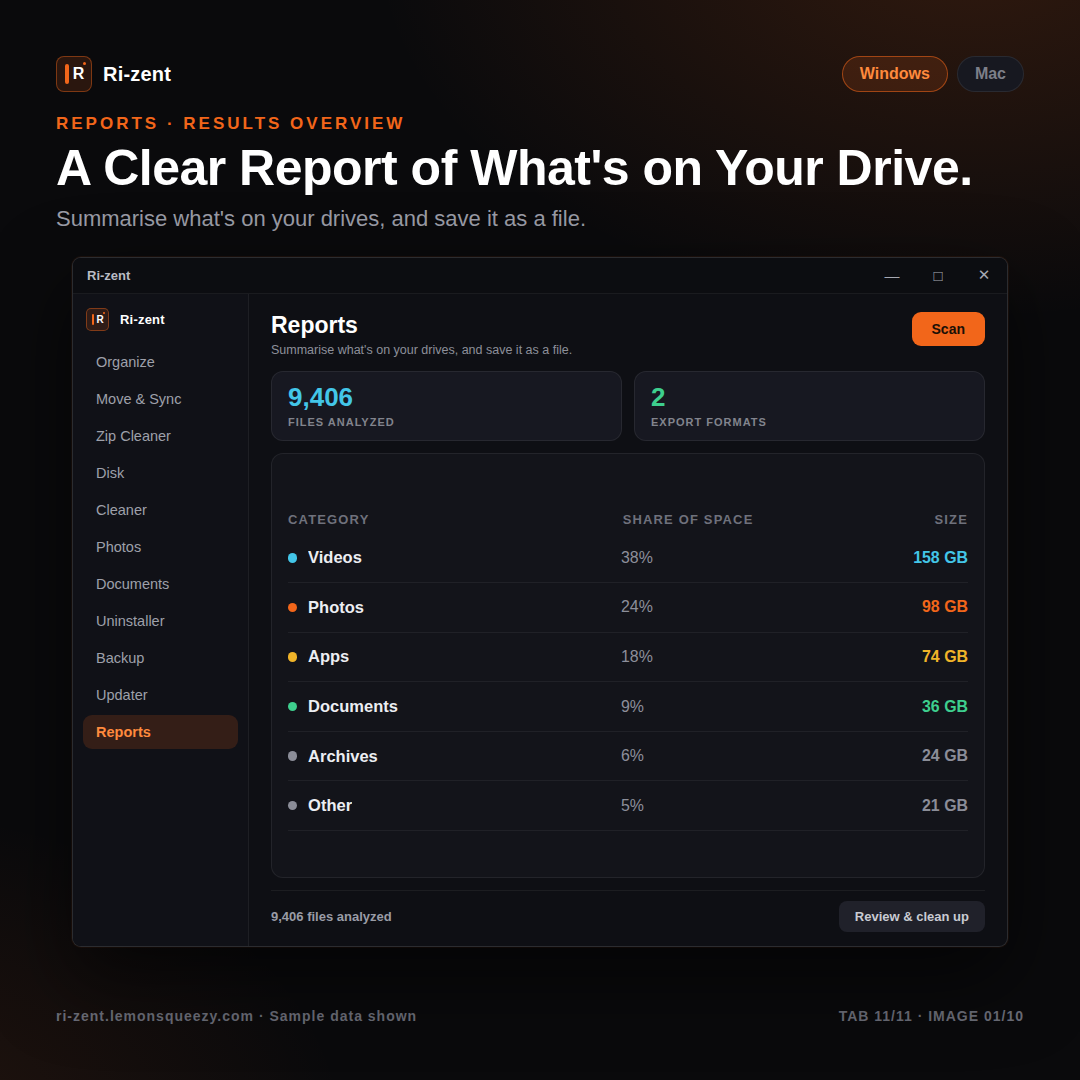This screenshot has width=1080, height=1080.
Task: Click the Size column header
Action: (951, 520)
